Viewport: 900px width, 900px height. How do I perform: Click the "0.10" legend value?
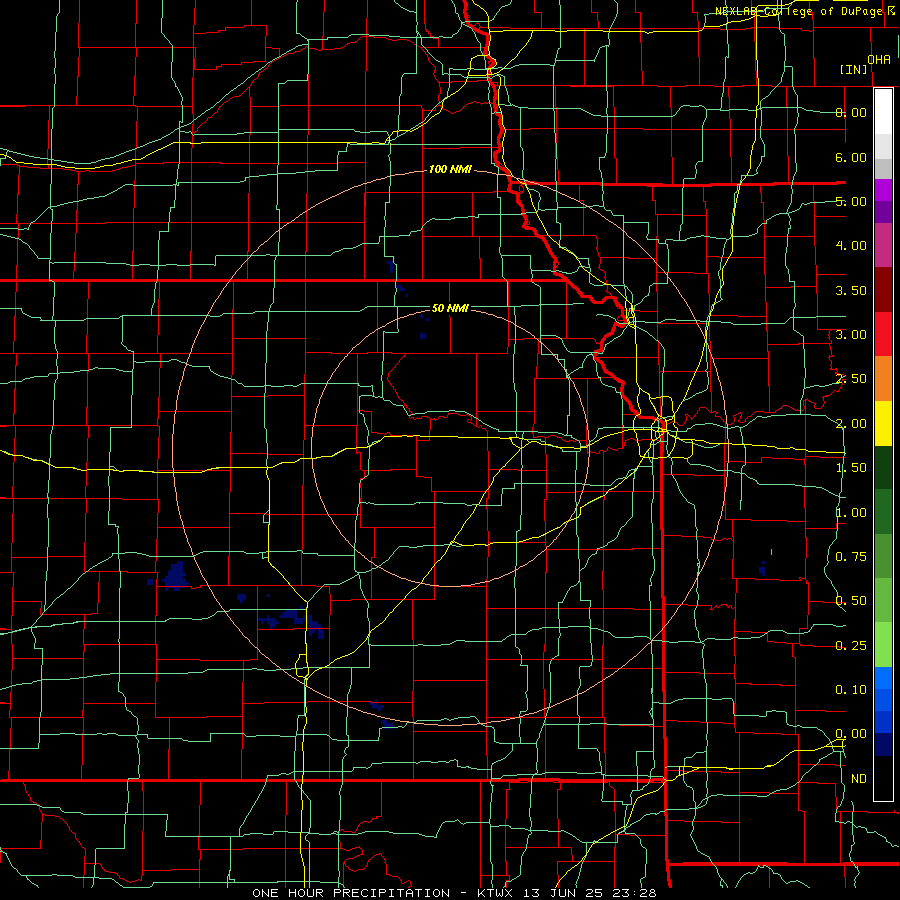point(851,690)
